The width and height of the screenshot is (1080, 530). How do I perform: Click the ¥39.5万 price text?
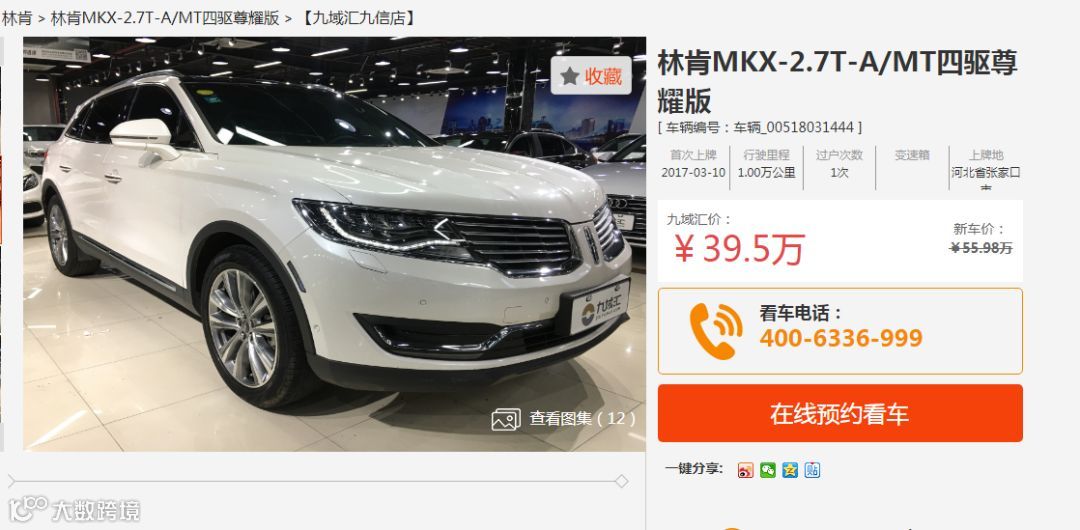pyautogui.click(x=740, y=249)
